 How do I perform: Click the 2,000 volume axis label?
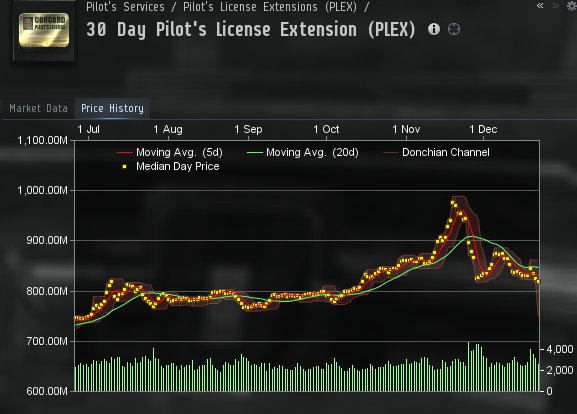click(560, 370)
